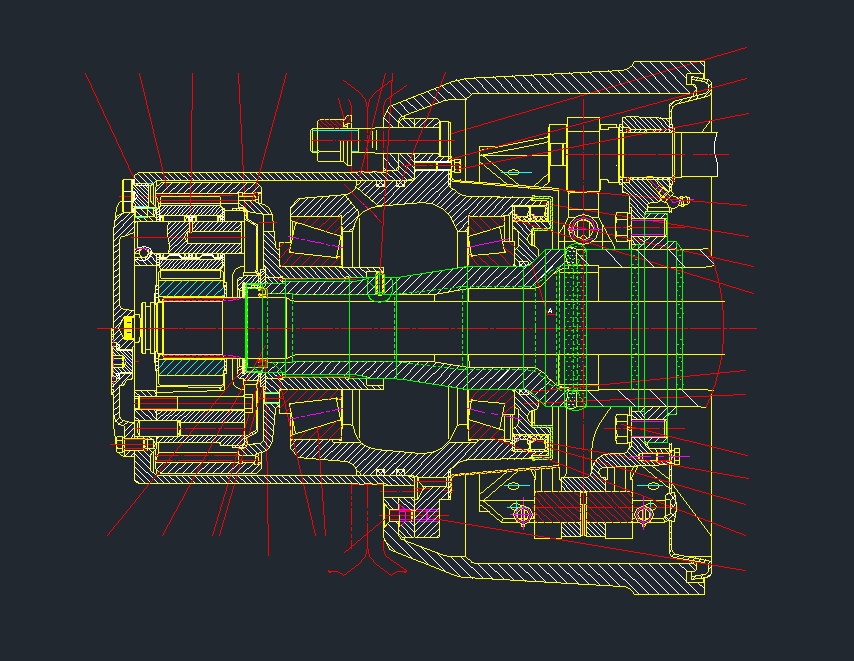Select the grease nipple fitting at upper right
The height and width of the screenshot is (661, 854).
pyautogui.click(x=682, y=199)
